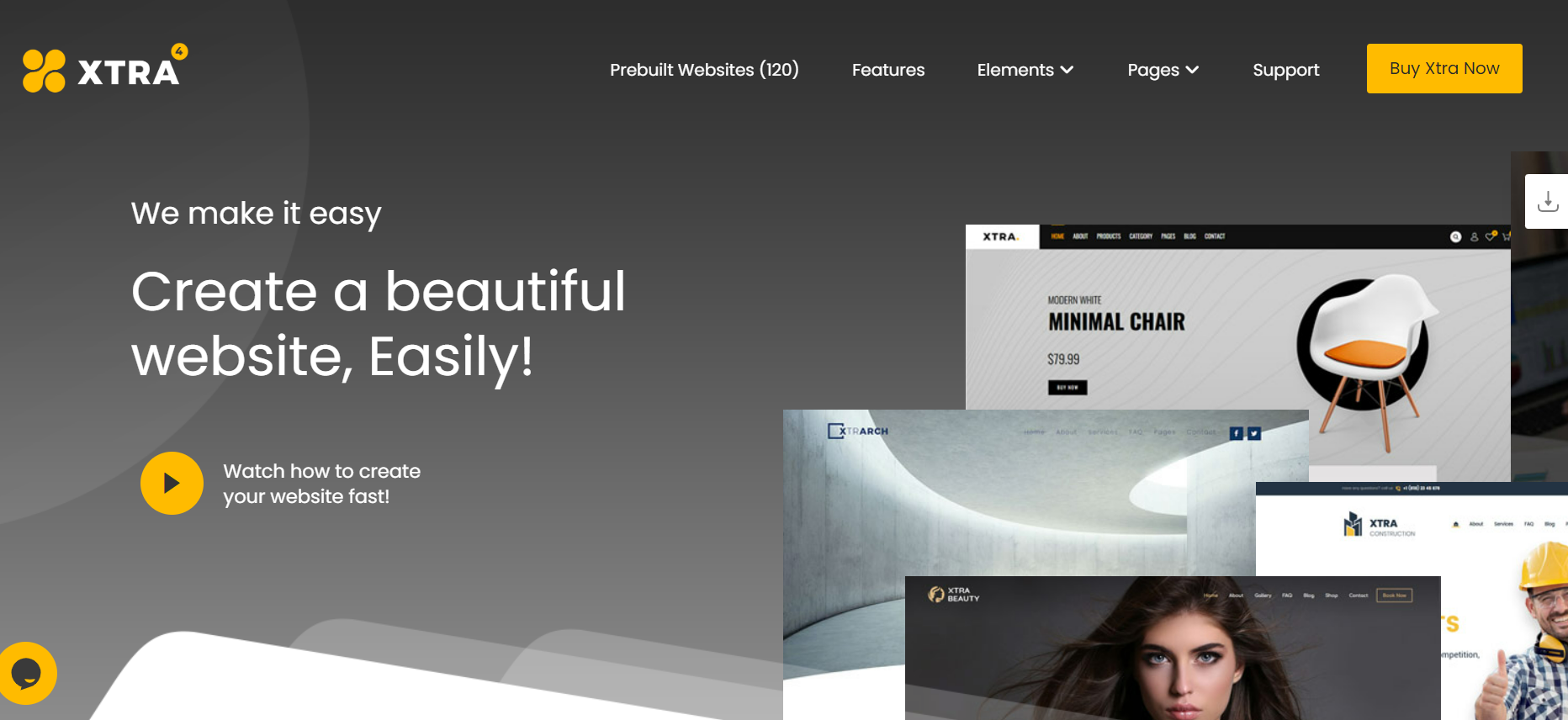Open the Support link in the navigation
Image resolution: width=1568 pixels, height=720 pixels.
point(1285,70)
